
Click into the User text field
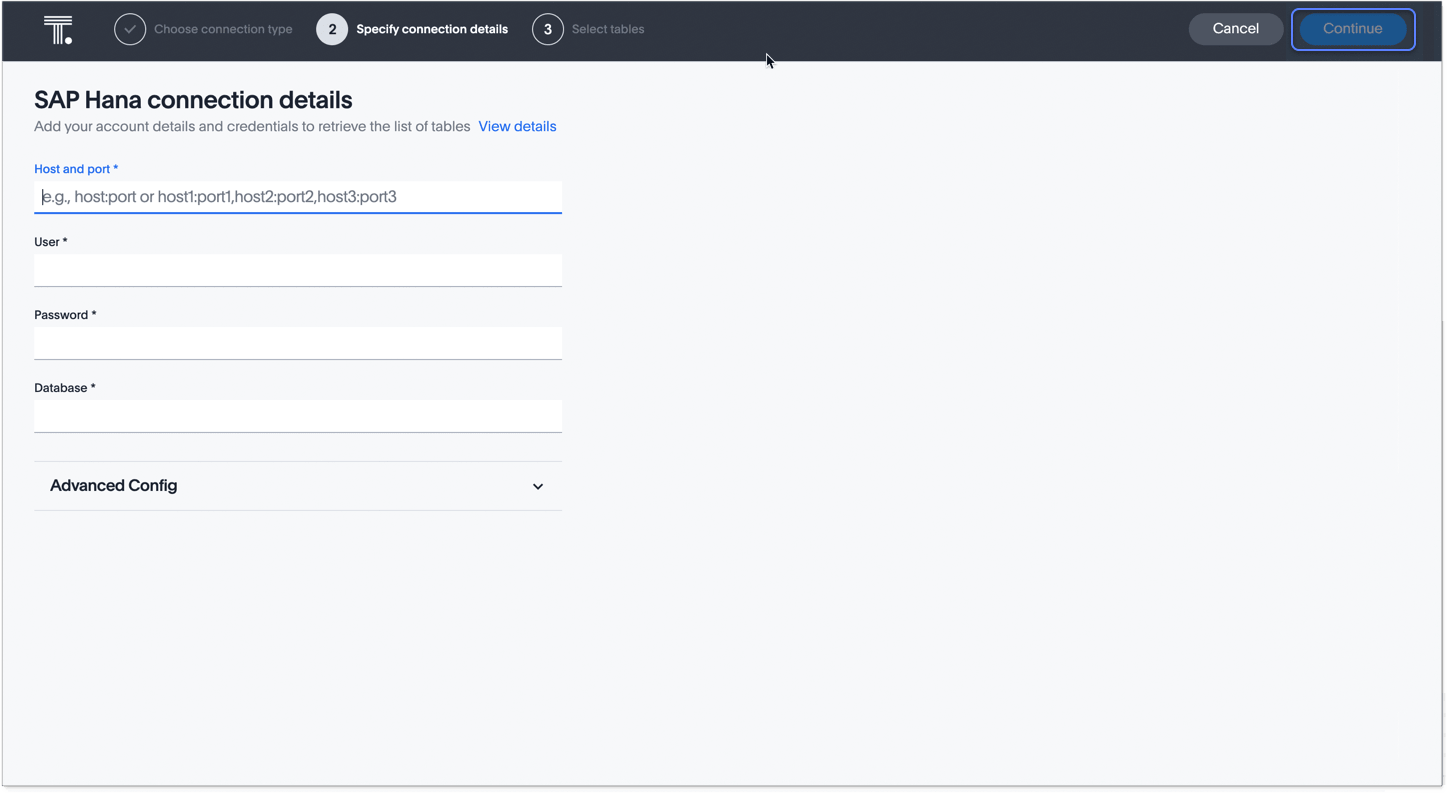point(298,270)
